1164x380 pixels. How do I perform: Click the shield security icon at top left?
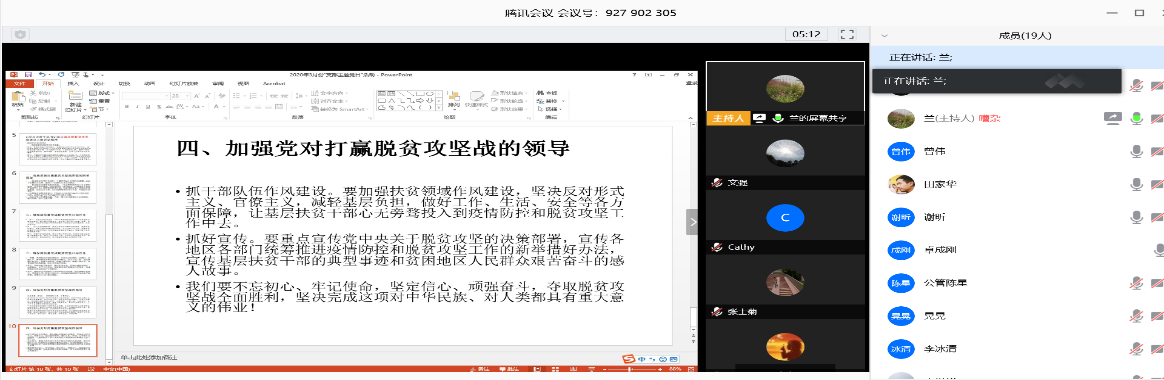point(19,34)
